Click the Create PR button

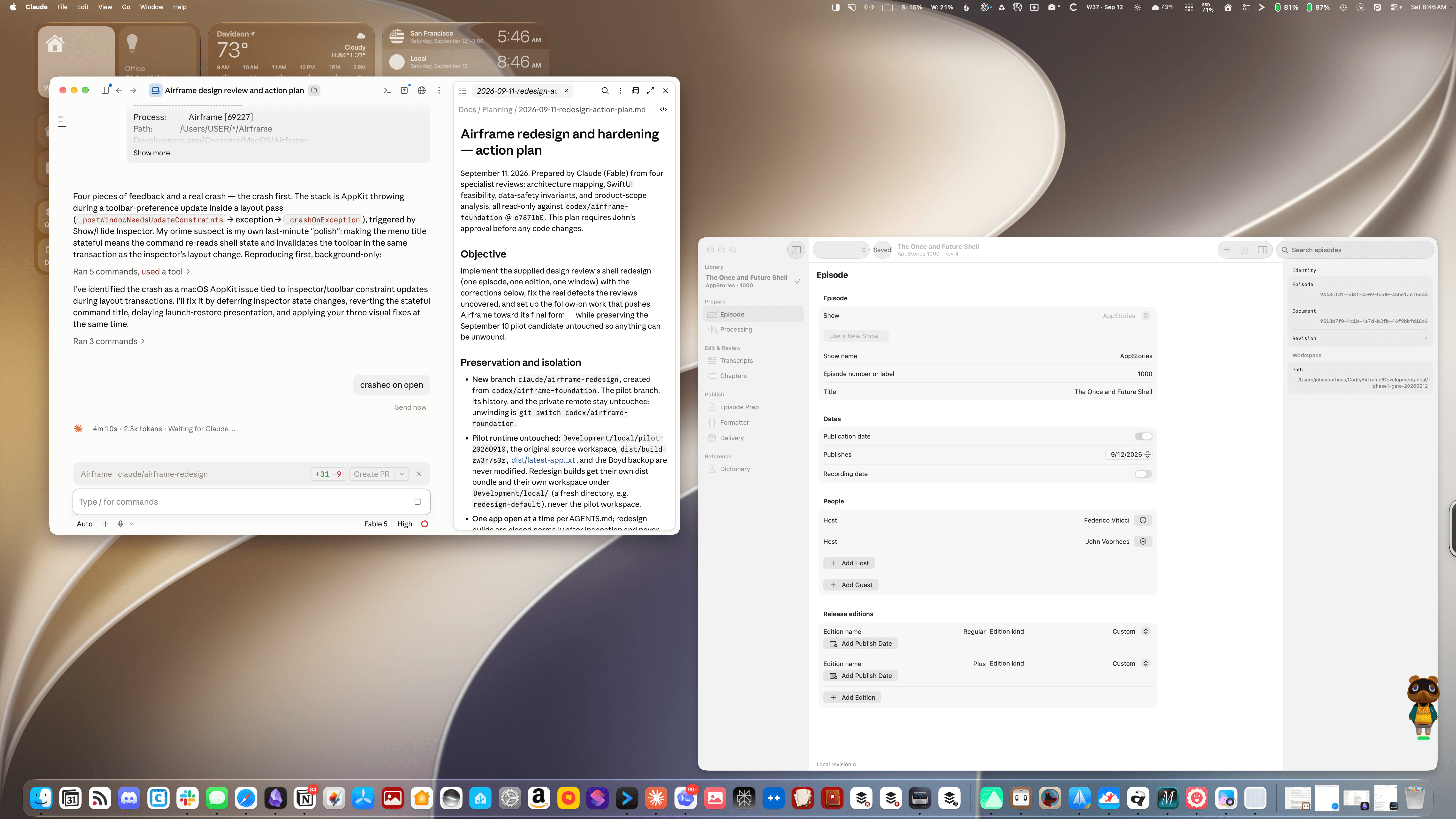pos(372,474)
